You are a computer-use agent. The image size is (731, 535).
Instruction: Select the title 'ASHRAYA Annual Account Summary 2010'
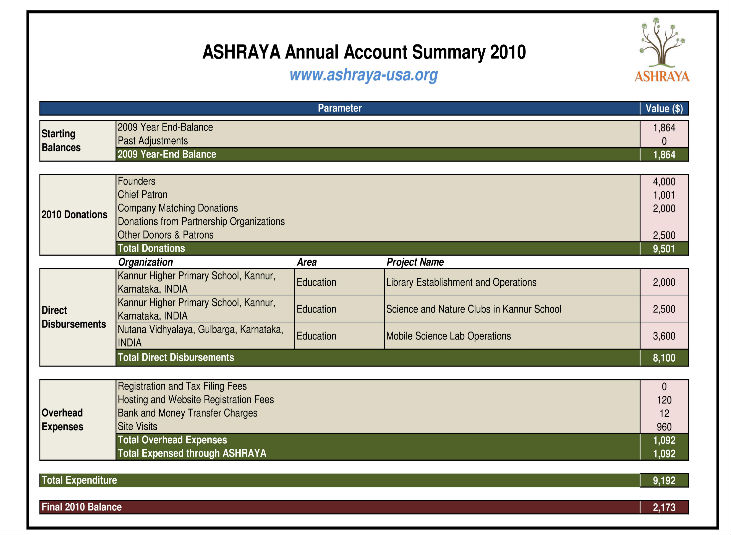(364, 52)
